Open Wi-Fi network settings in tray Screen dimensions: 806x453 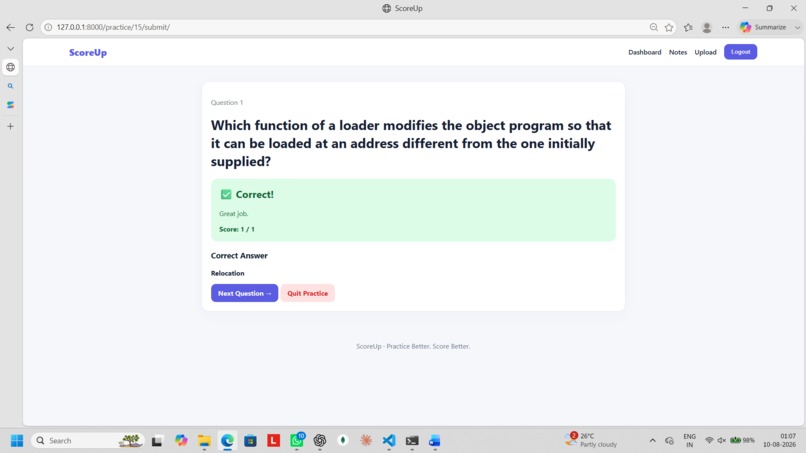click(709, 441)
